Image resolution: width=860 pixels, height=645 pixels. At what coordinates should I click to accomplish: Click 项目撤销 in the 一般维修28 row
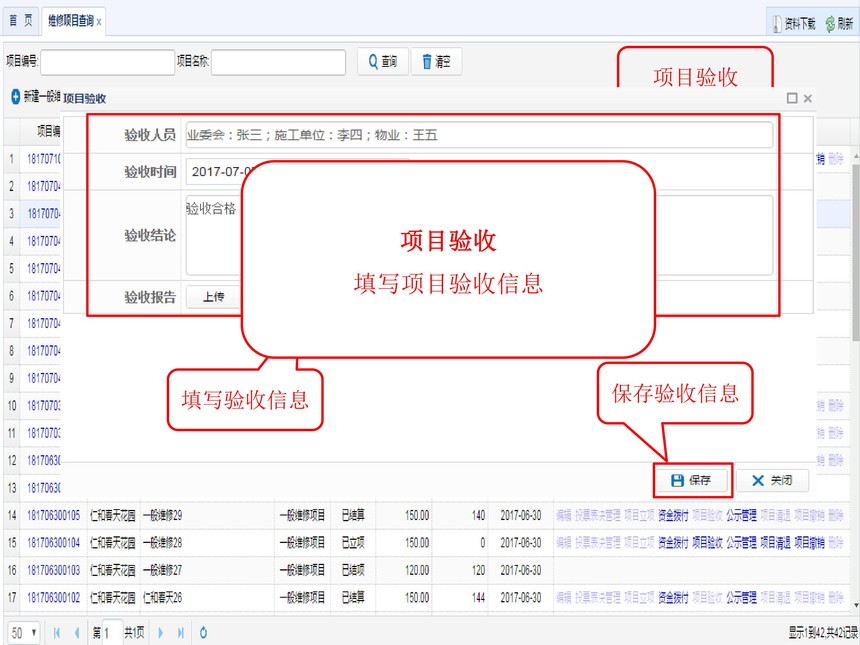click(x=809, y=543)
